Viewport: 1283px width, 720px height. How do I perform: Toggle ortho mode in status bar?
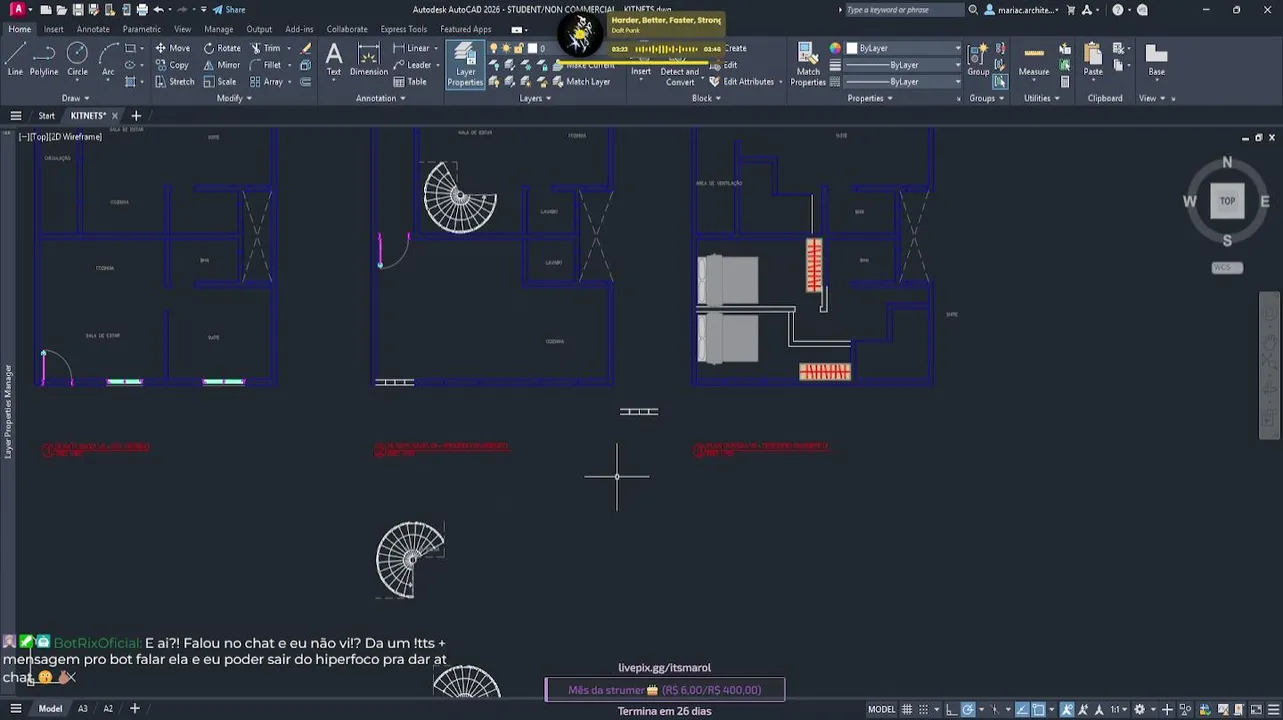click(952, 710)
